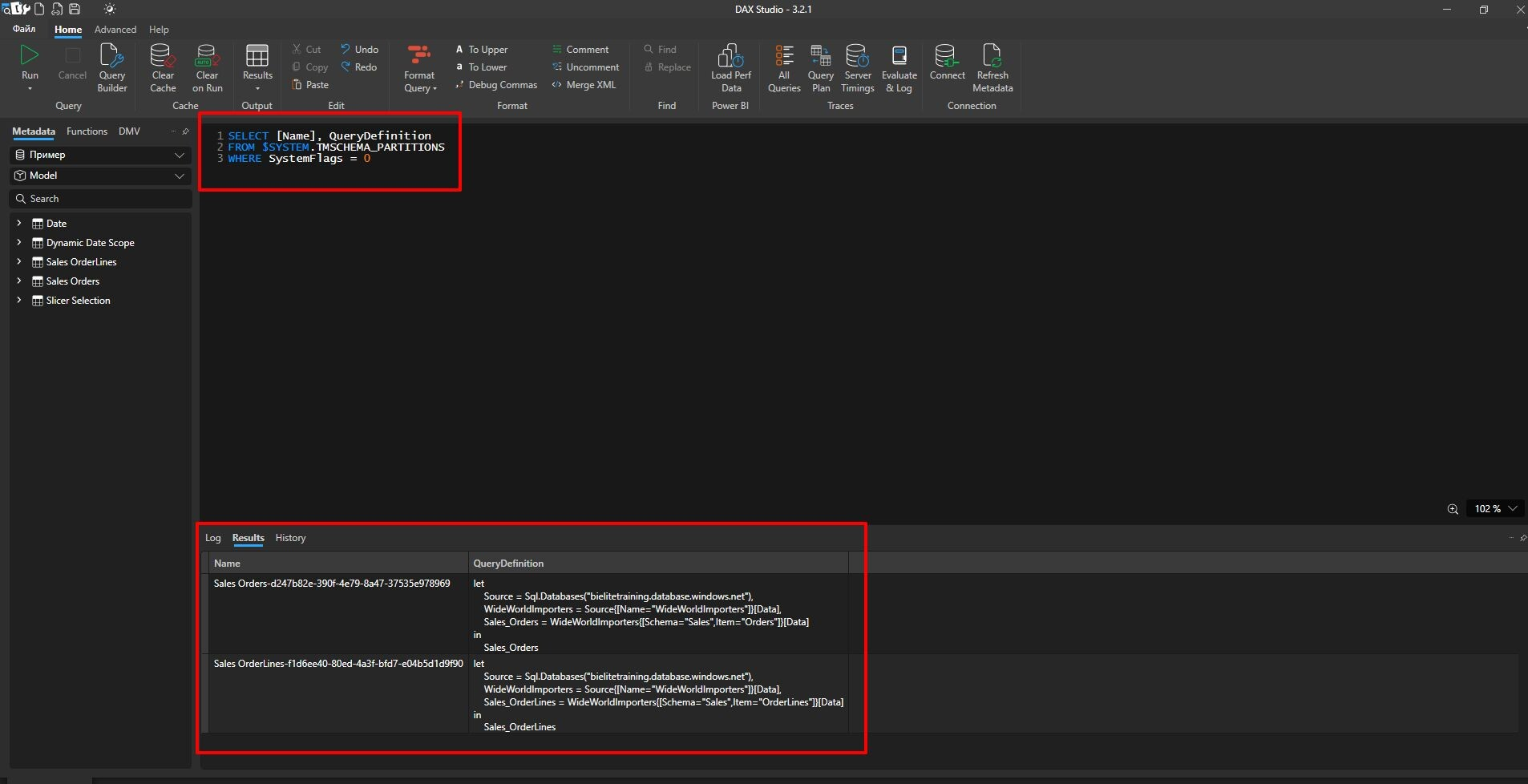Select the Sales Orders table
Screen dimensions: 1528x784
pyautogui.click(x=72, y=281)
